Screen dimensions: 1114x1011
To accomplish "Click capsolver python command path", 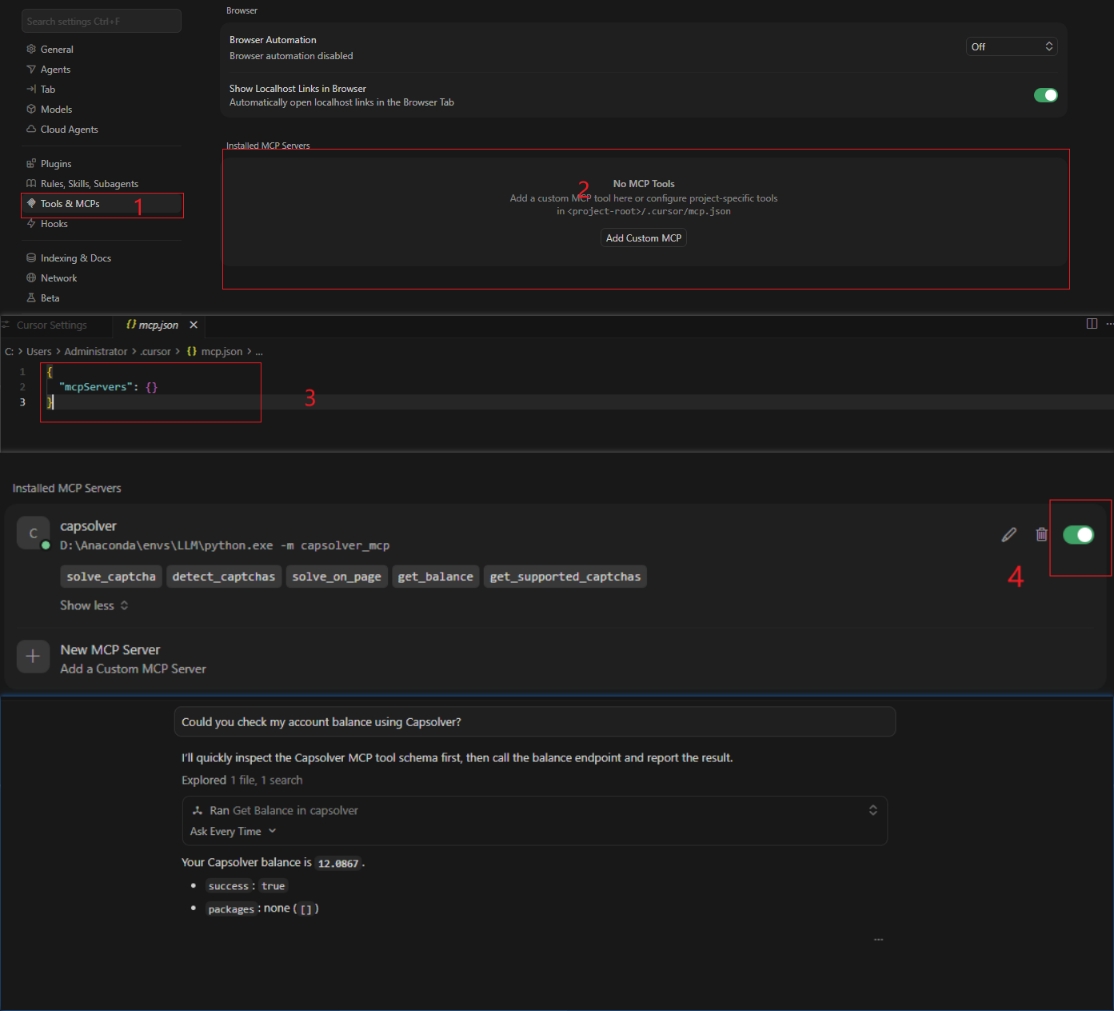I will click(x=225, y=545).
